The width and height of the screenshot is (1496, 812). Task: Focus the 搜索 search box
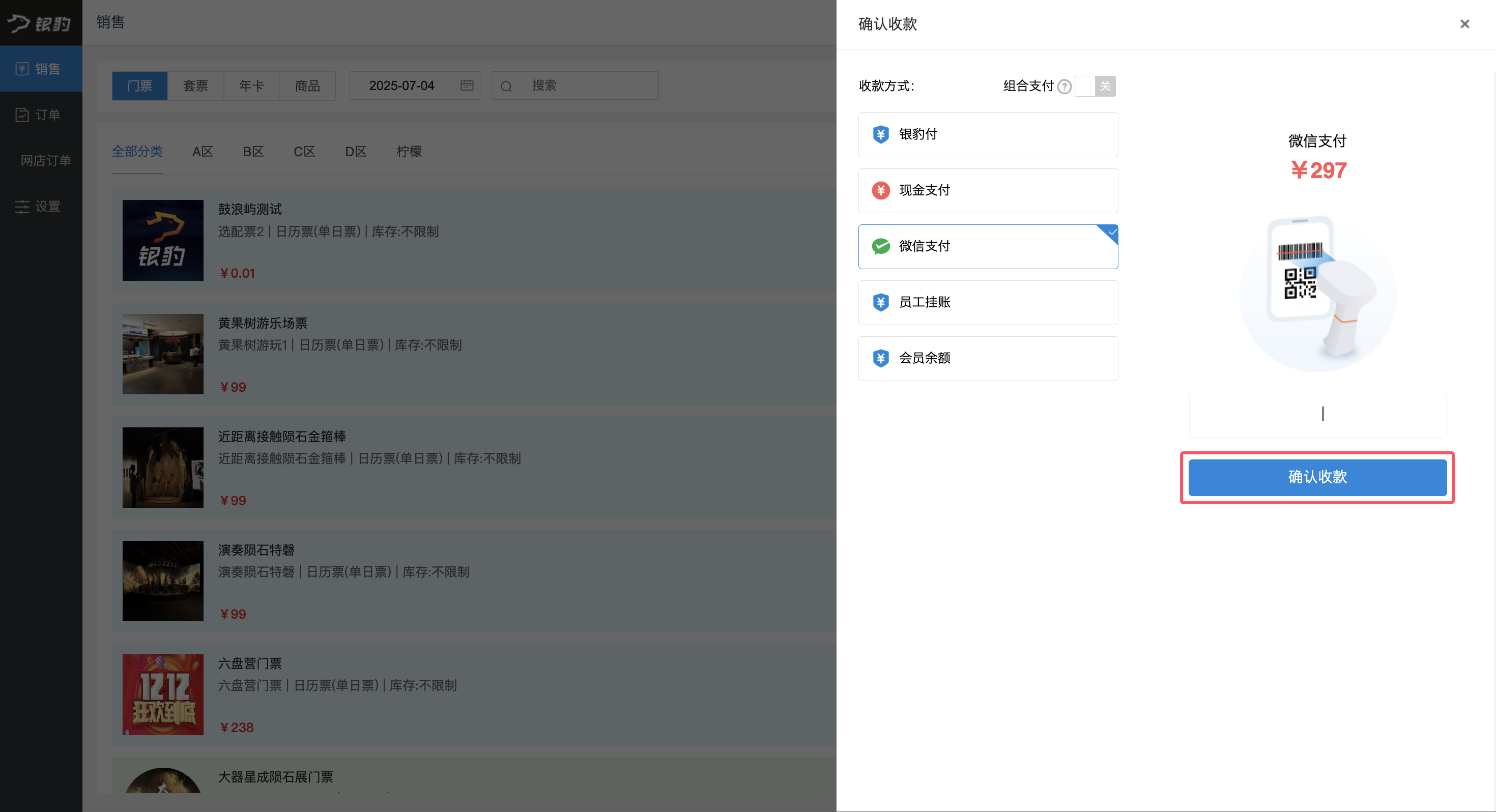click(575, 85)
